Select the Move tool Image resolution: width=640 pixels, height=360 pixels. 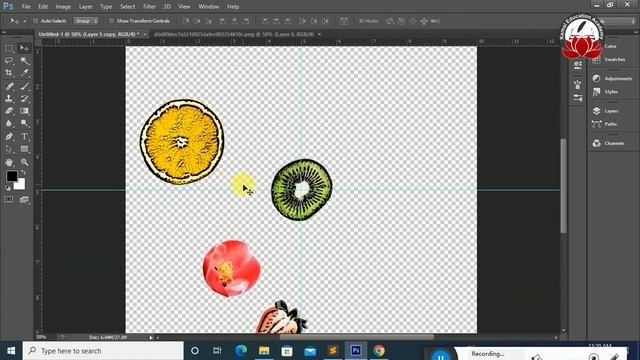pos(24,48)
